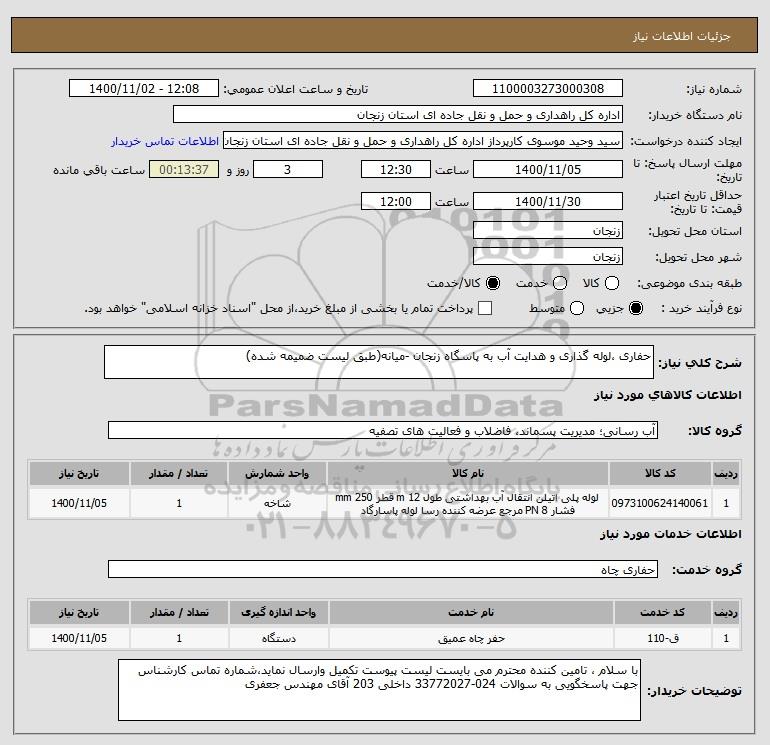The height and width of the screenshot is (745, 770).
Task: Click the توضیحات خریدار label
Action: click(694, 691)
